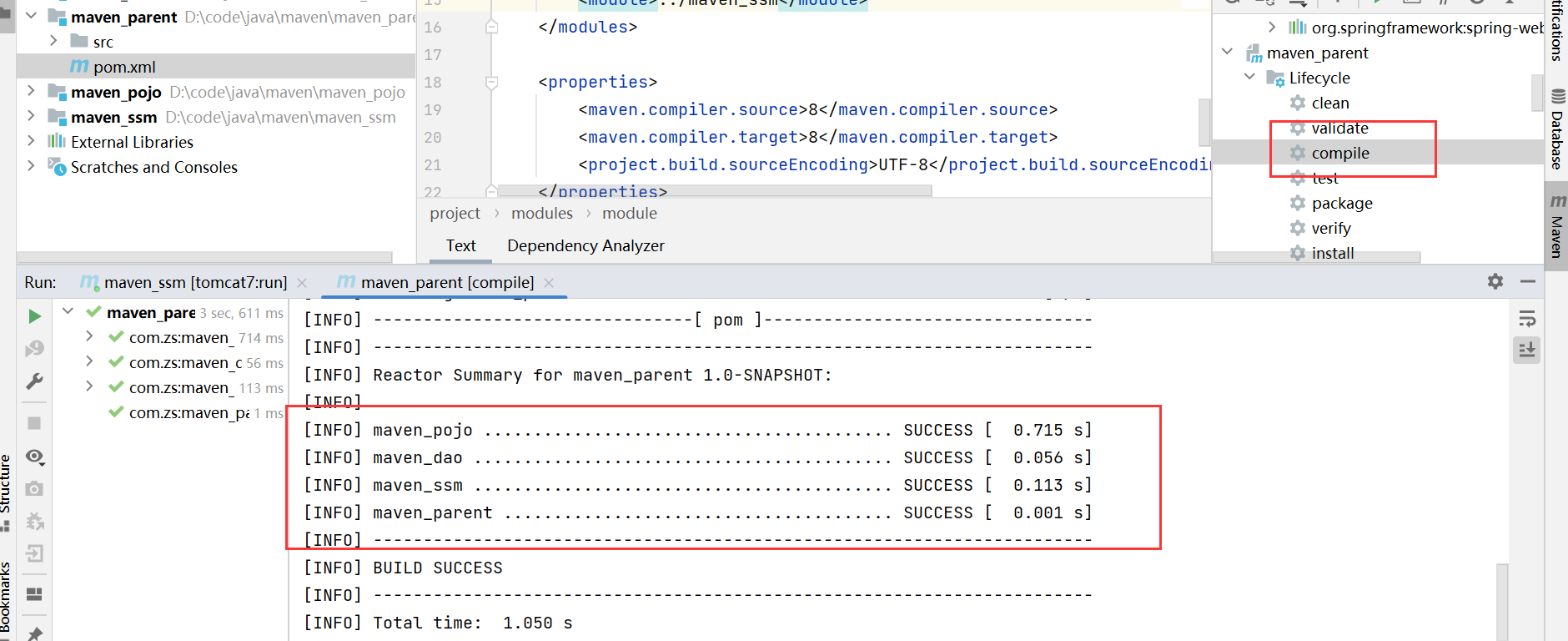Viewport: 1568px width, 641px height.
Task: Run the validate lifecycle goal
Action: pos(1339,128)
